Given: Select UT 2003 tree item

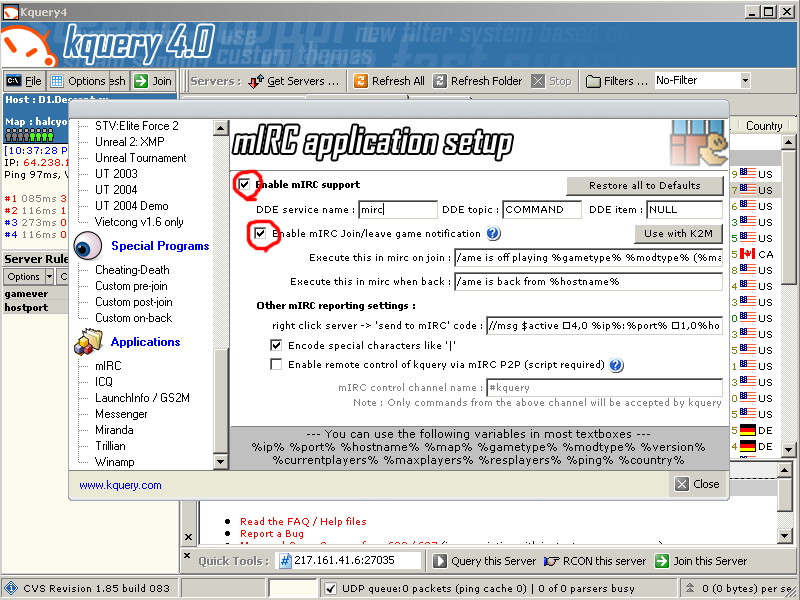Looking at the screenshot, I should coord(116,173).
